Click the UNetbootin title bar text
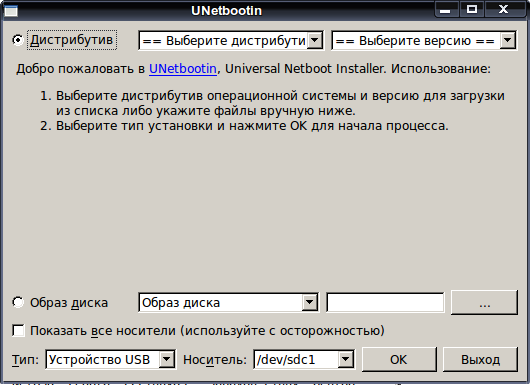Image resolution: width=530 pixels, height=385 pixels. [226, 10]
